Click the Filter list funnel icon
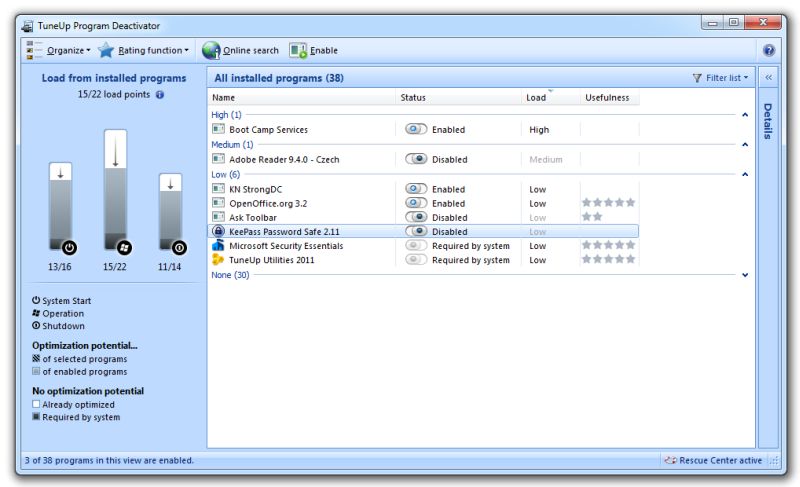 click(x=697, y=78)
